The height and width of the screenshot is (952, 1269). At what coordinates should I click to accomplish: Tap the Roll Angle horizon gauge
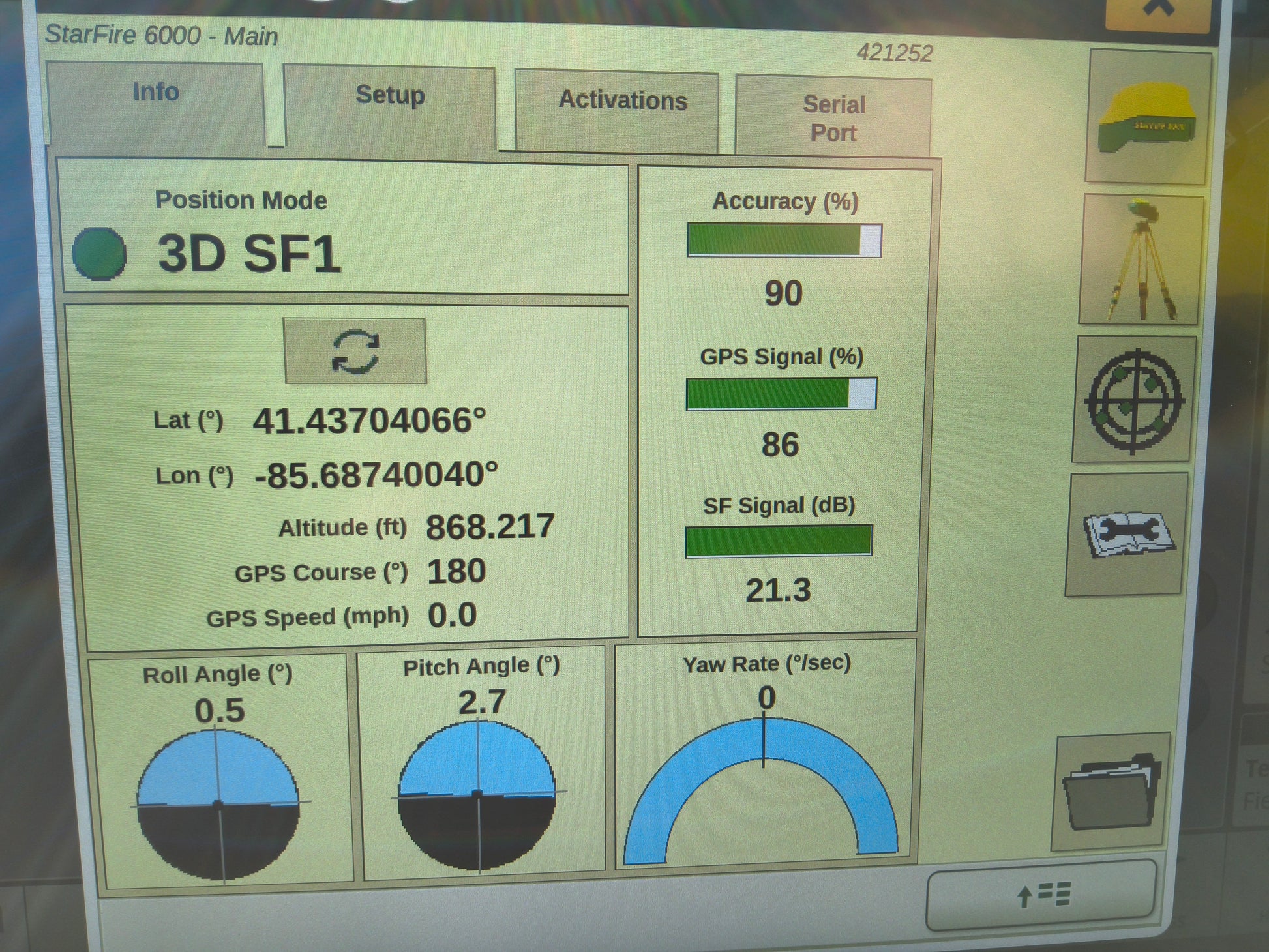(x=218, y=805)
